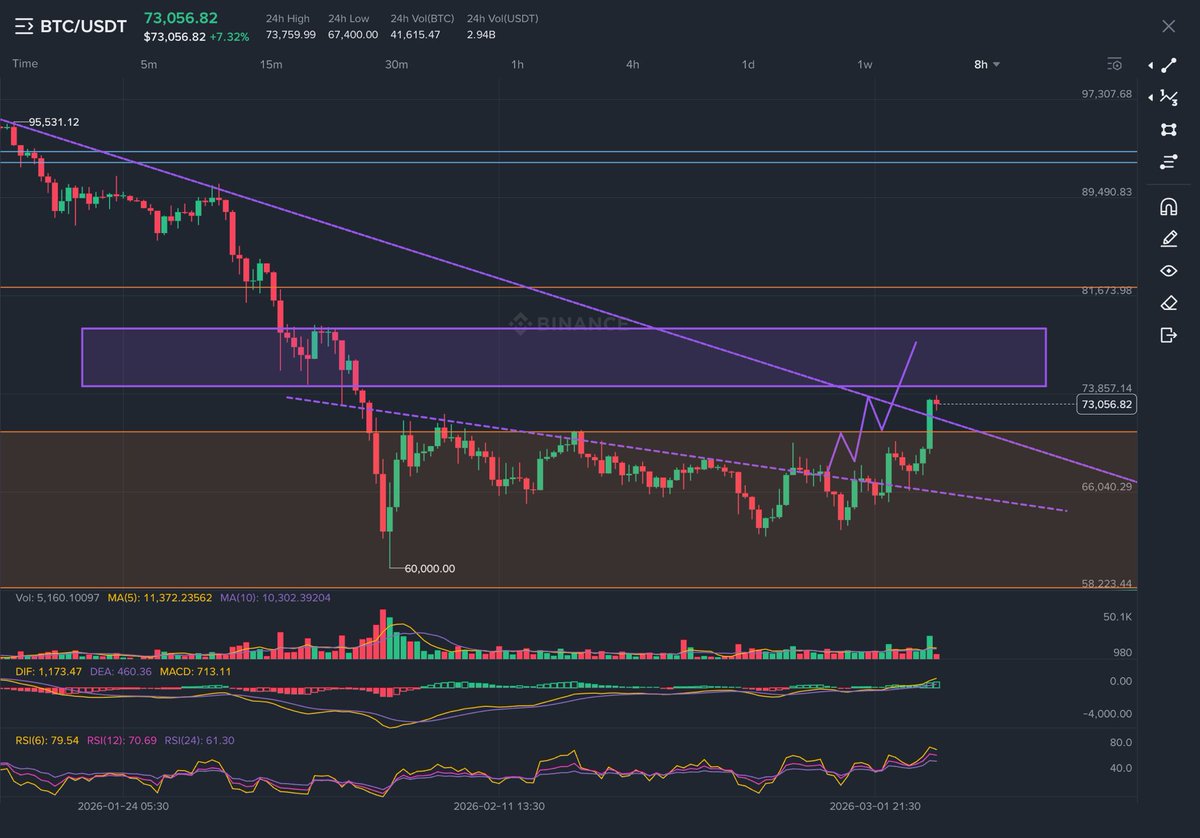Select the rectangle shape tool
Screen dimensions: 1200x838
[x=1168, y=129]
